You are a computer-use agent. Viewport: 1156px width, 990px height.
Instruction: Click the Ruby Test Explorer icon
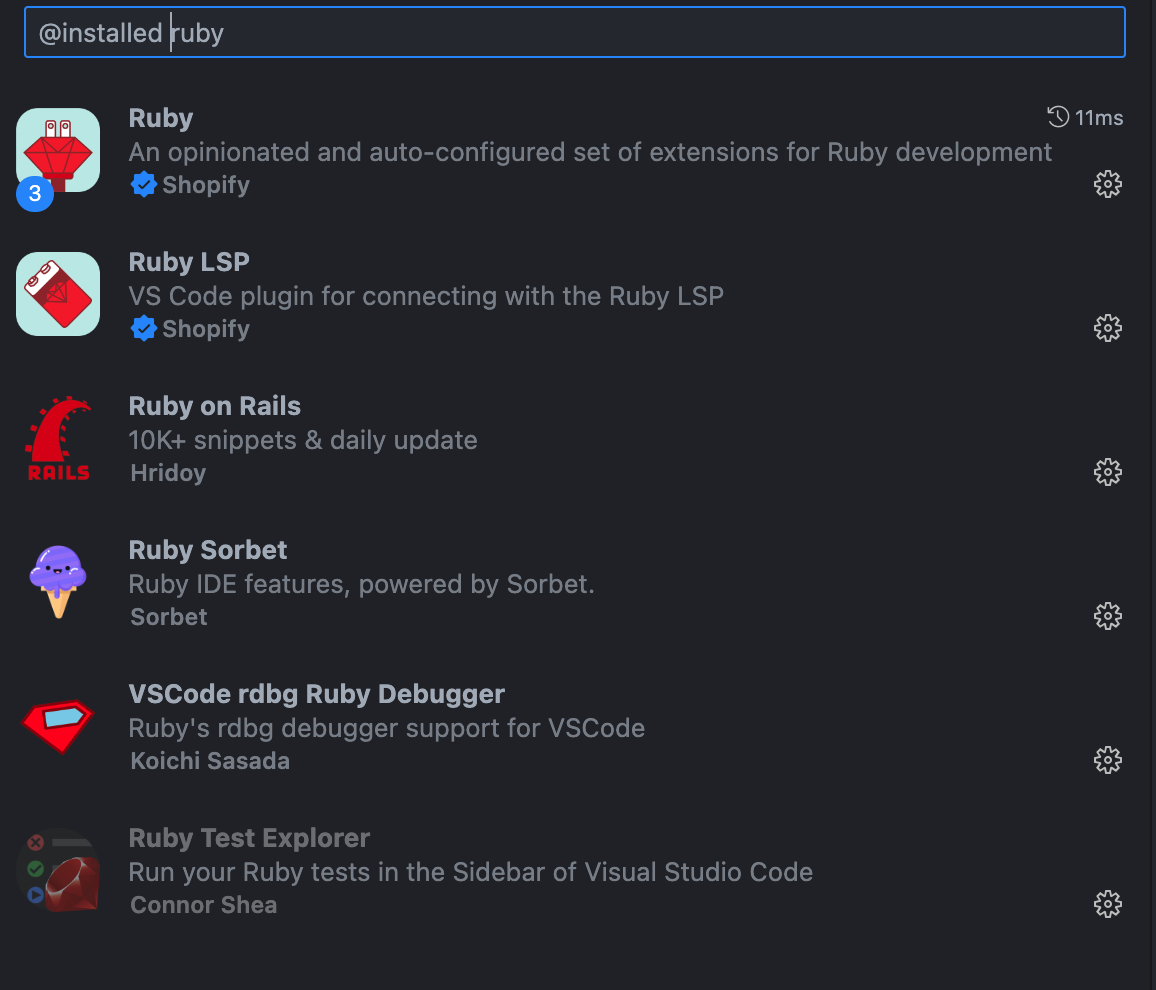coord(58,871)
